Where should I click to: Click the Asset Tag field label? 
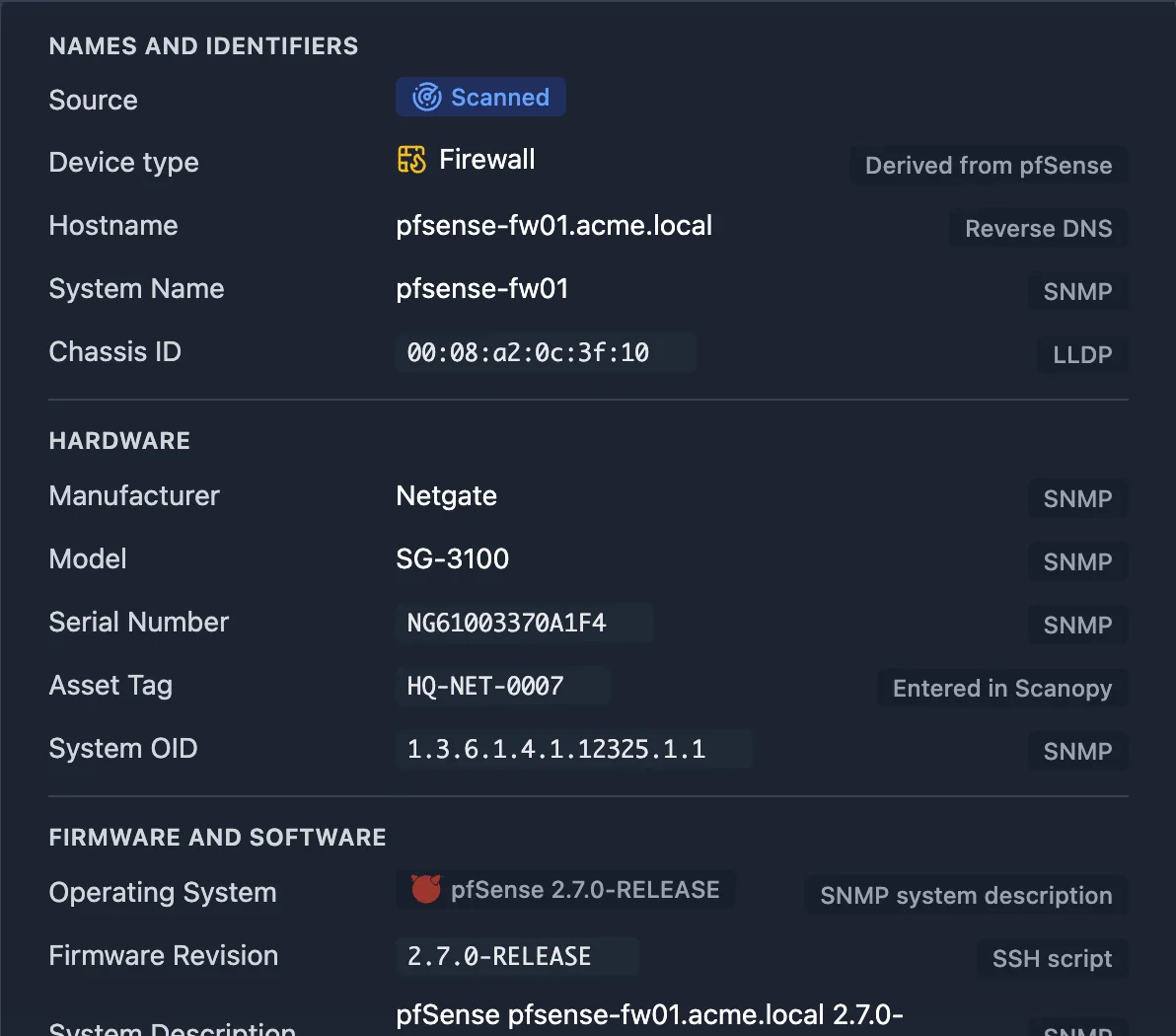(111, 686)
